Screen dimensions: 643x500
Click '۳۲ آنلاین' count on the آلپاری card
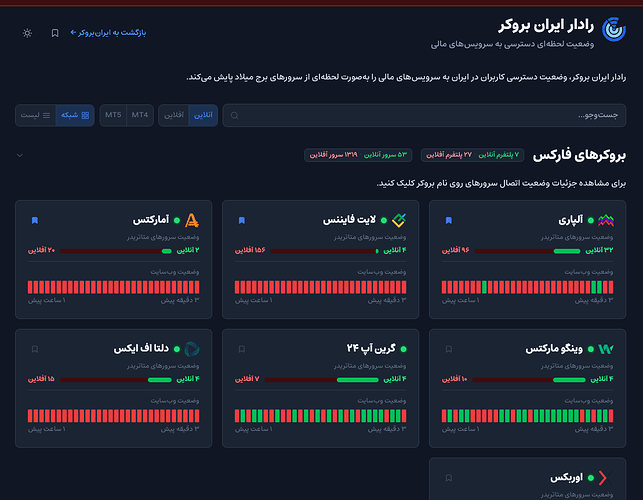point(599,250)
